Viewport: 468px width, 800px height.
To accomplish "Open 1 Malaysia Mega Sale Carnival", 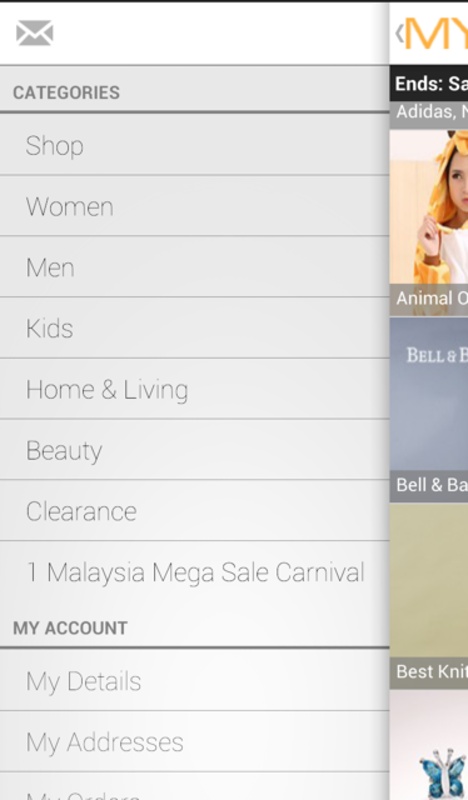I will click(x=194, y=572).
